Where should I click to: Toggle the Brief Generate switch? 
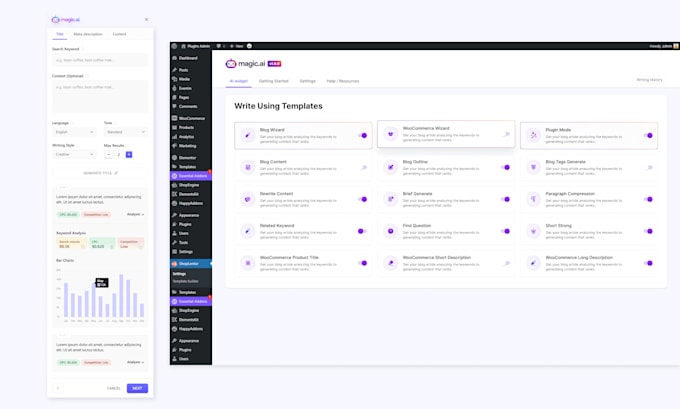coord(505,199)
